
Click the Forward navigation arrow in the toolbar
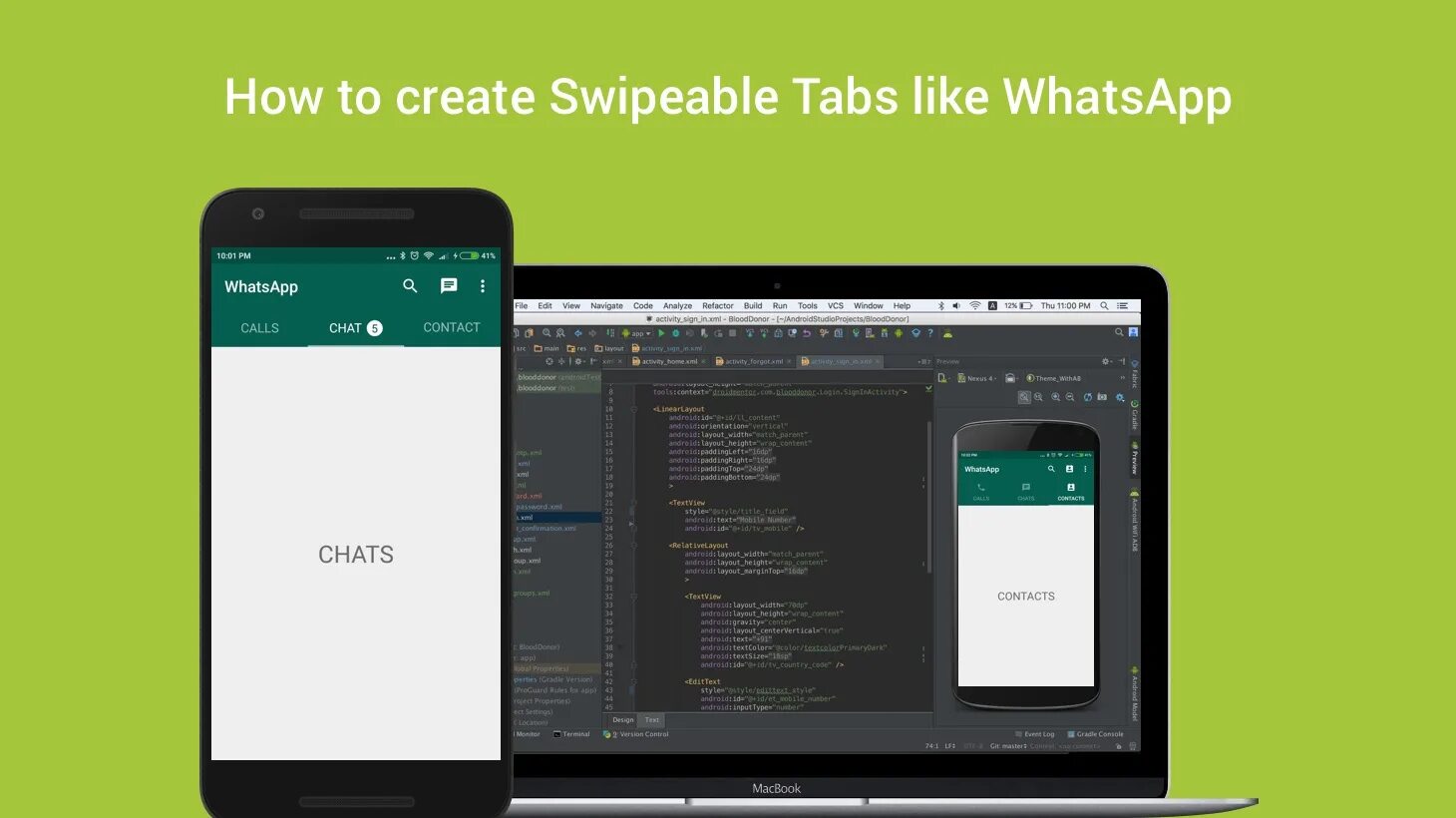pos(592,333)
